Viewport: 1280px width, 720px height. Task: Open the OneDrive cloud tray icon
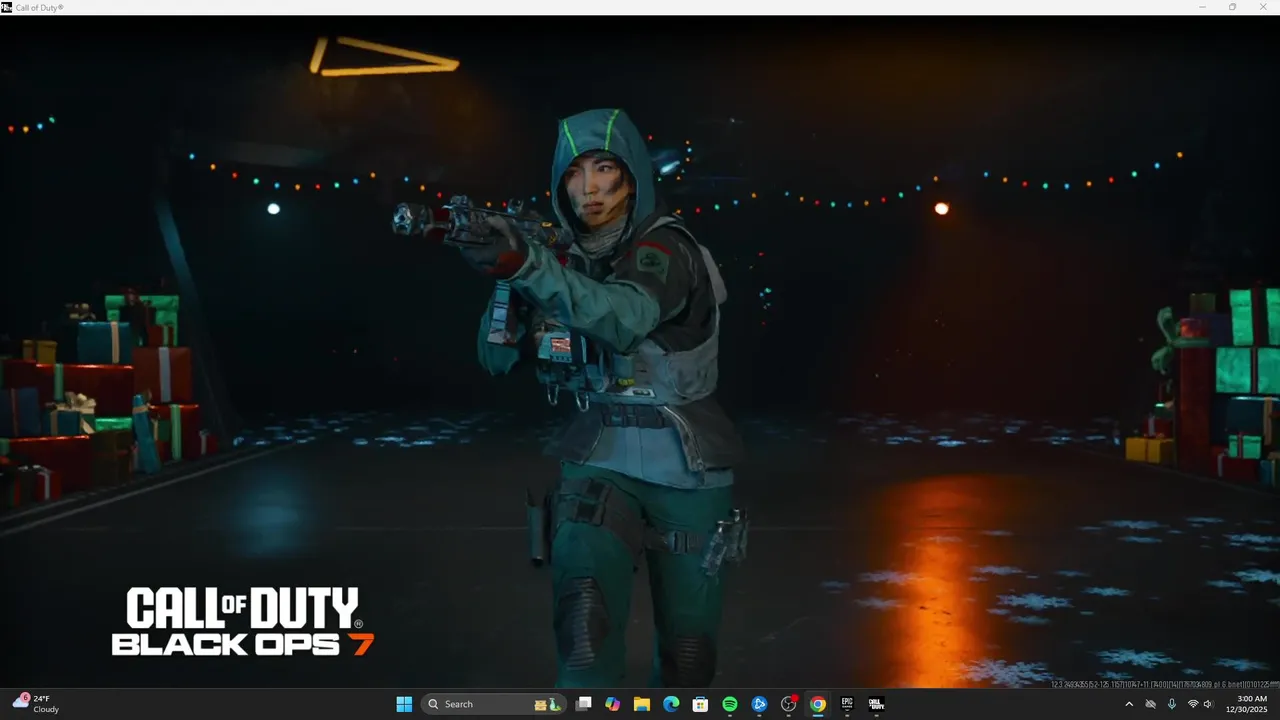coord(1150,704)
